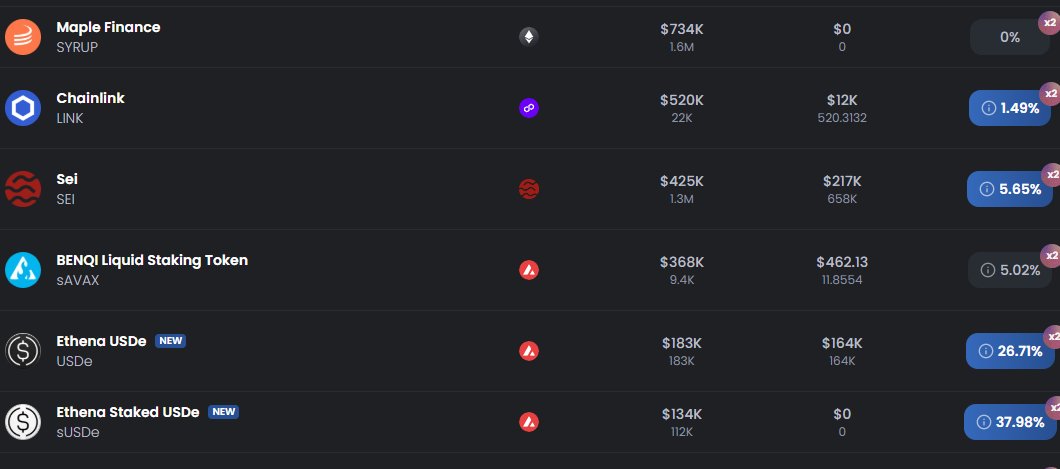Click the Ethena USDe token logo

23,351
